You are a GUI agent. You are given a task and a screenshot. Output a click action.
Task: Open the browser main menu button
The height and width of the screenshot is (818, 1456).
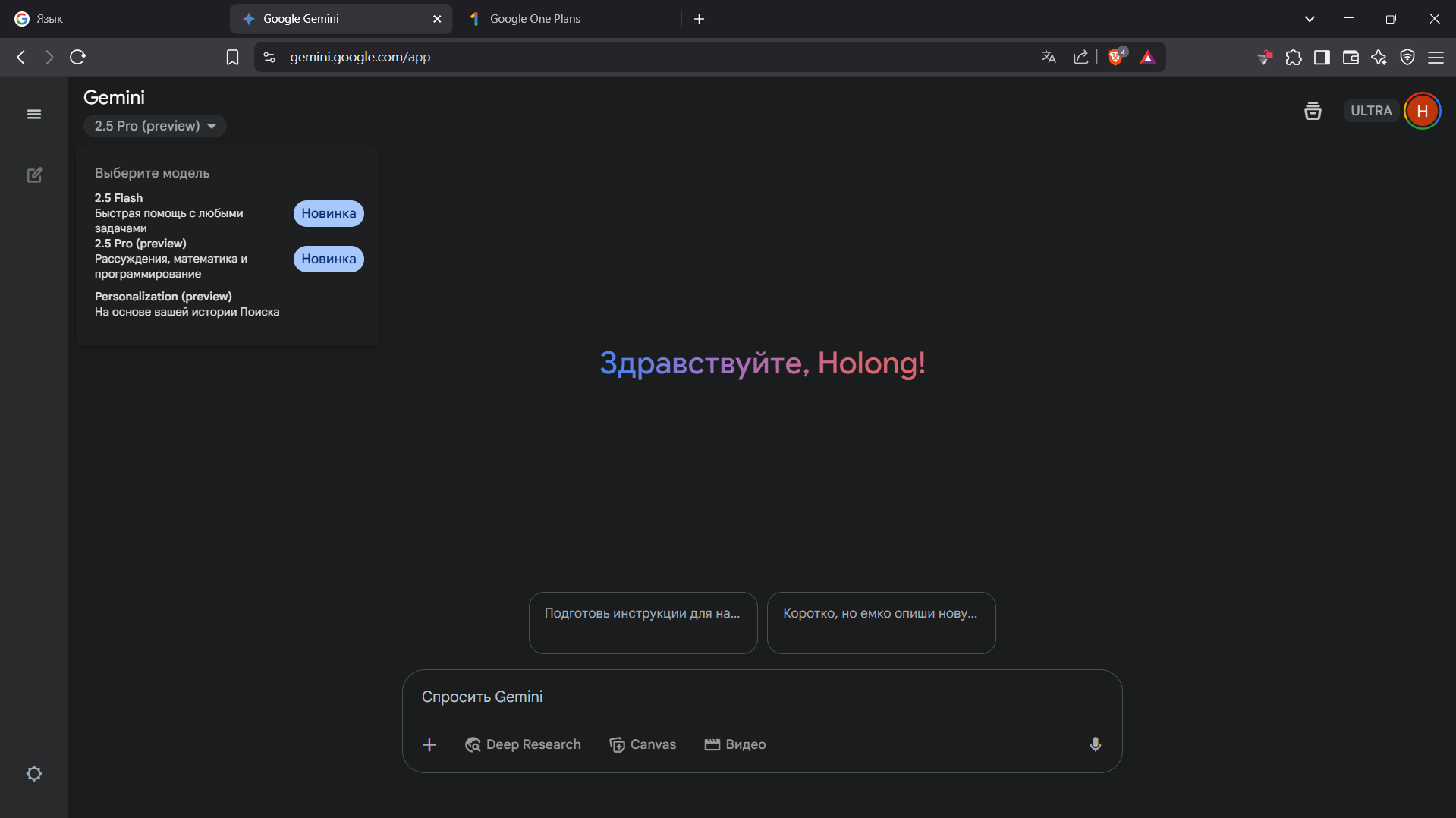coord(1436,57)
